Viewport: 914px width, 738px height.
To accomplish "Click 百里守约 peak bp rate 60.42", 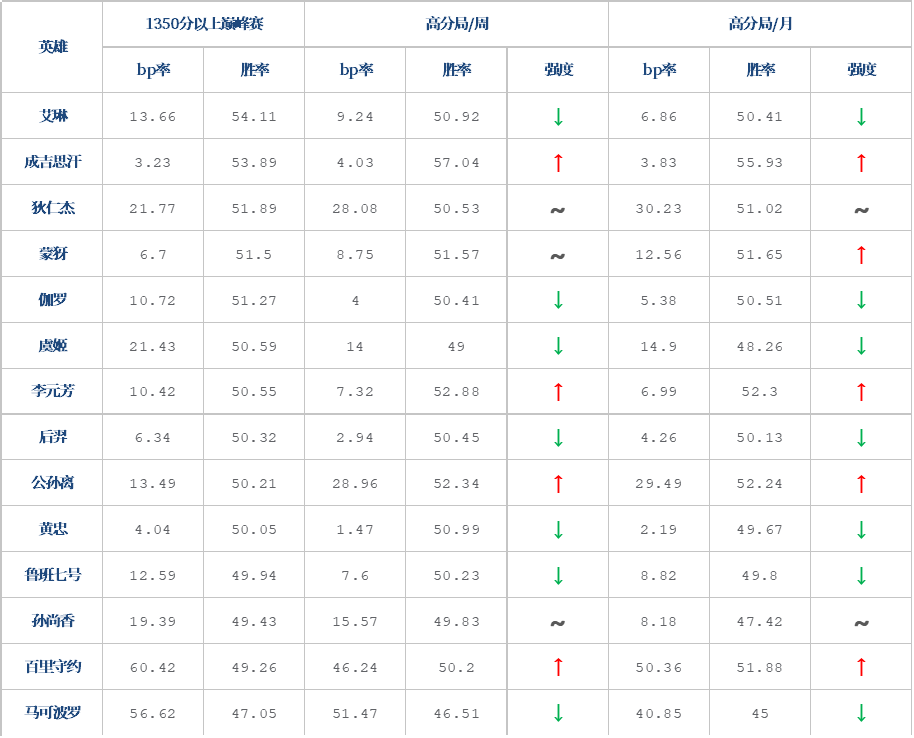I will tap(153, 667).
